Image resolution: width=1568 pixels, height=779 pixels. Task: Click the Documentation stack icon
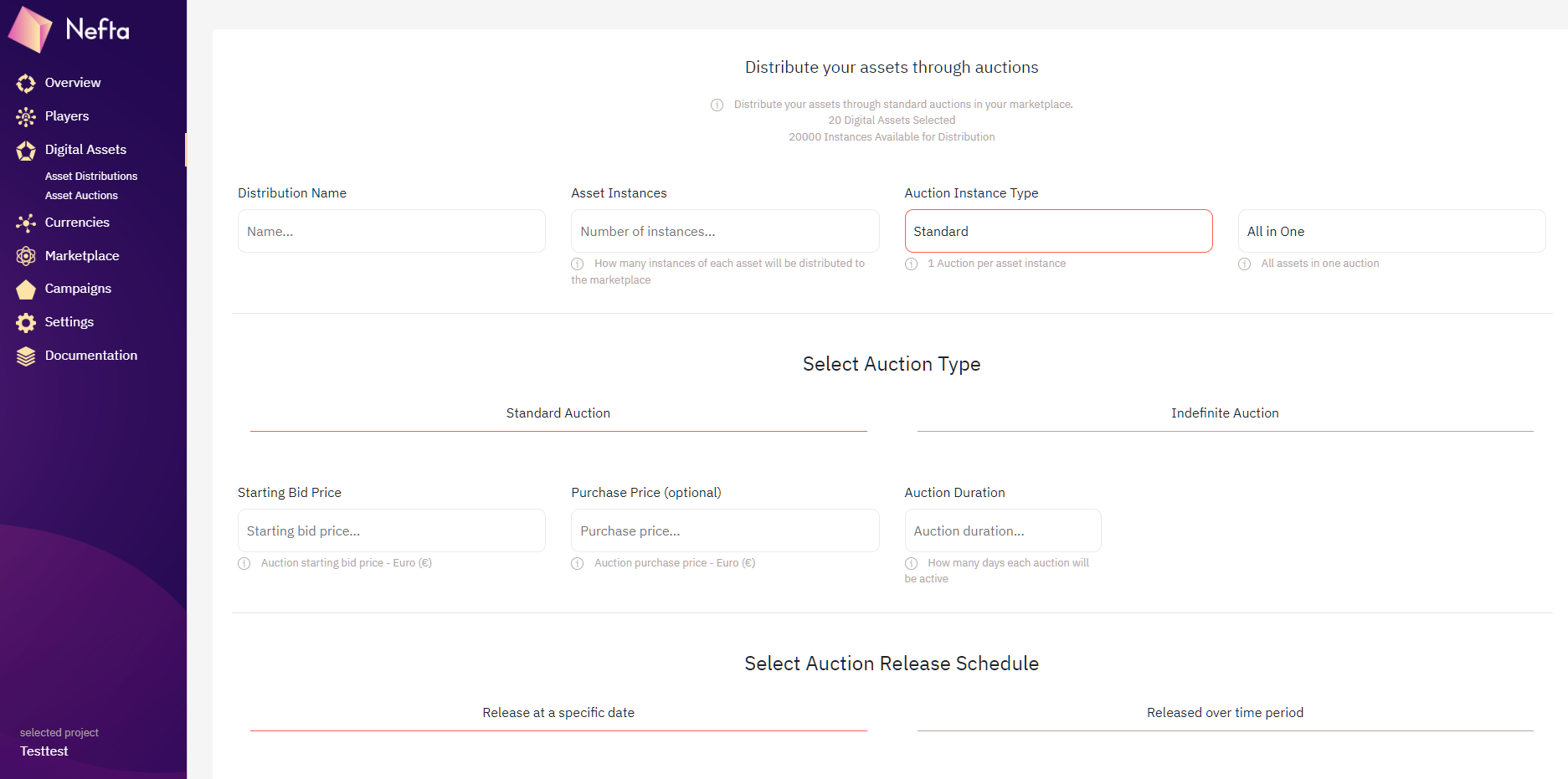[26, 356]
